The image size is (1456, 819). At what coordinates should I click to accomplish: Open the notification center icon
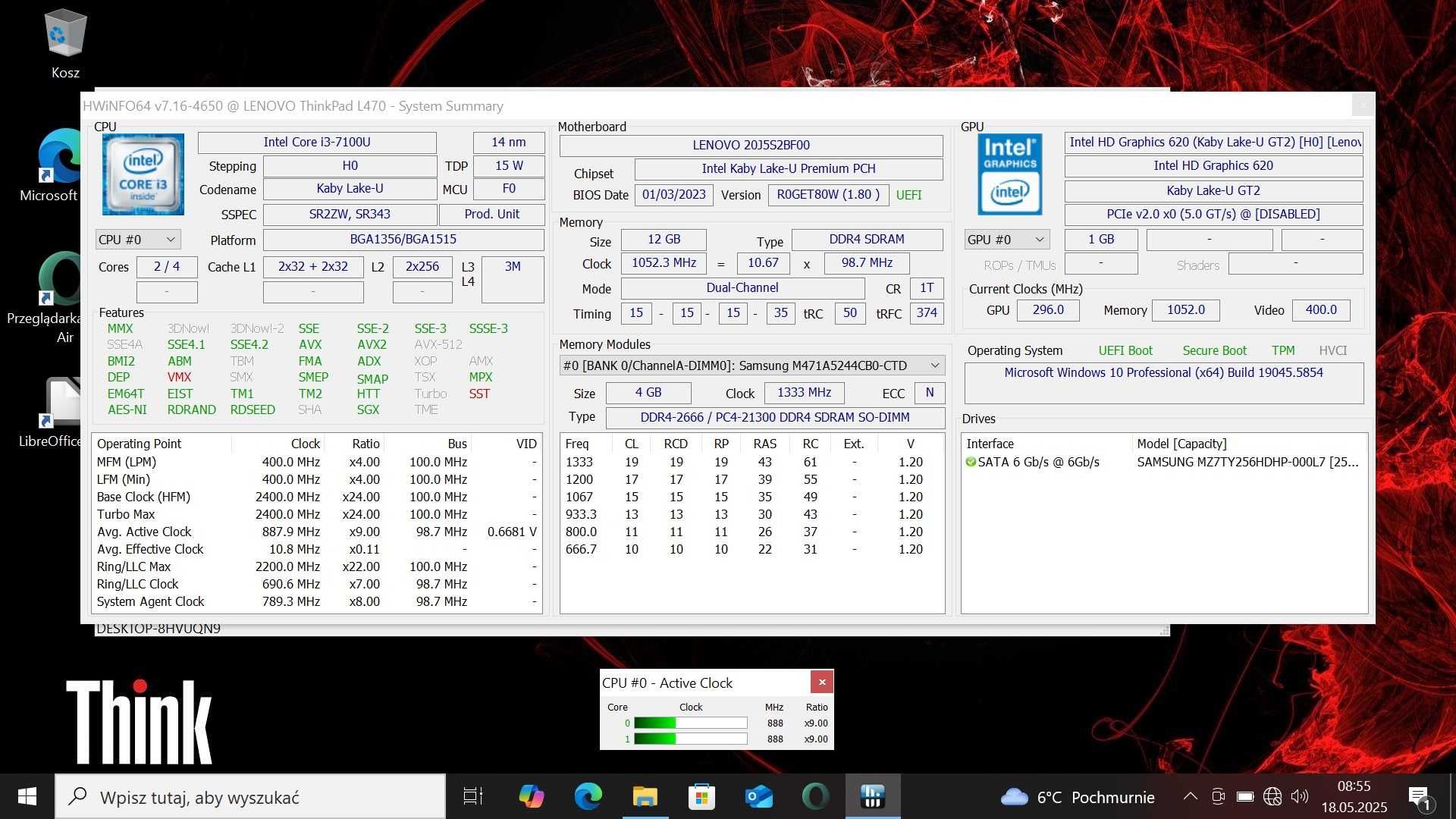point(1419,797)
